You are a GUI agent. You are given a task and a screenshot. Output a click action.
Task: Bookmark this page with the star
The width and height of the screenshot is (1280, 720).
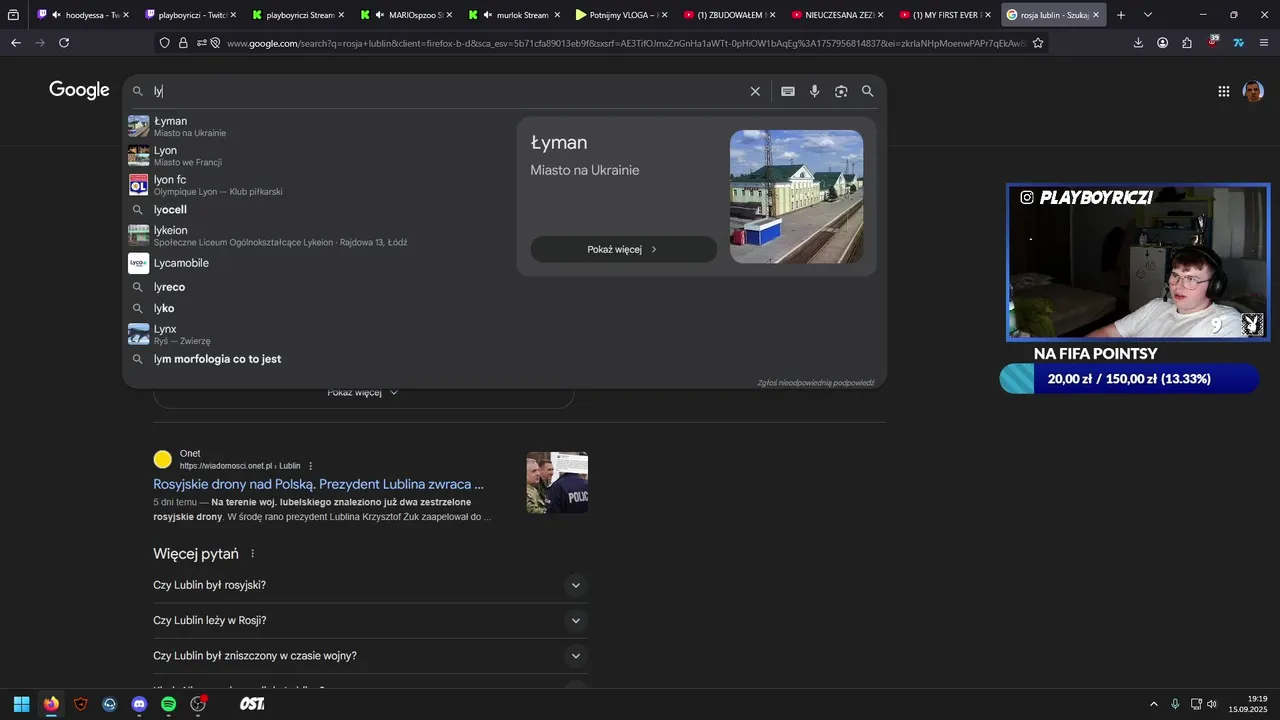click(x=1038, y=43)
